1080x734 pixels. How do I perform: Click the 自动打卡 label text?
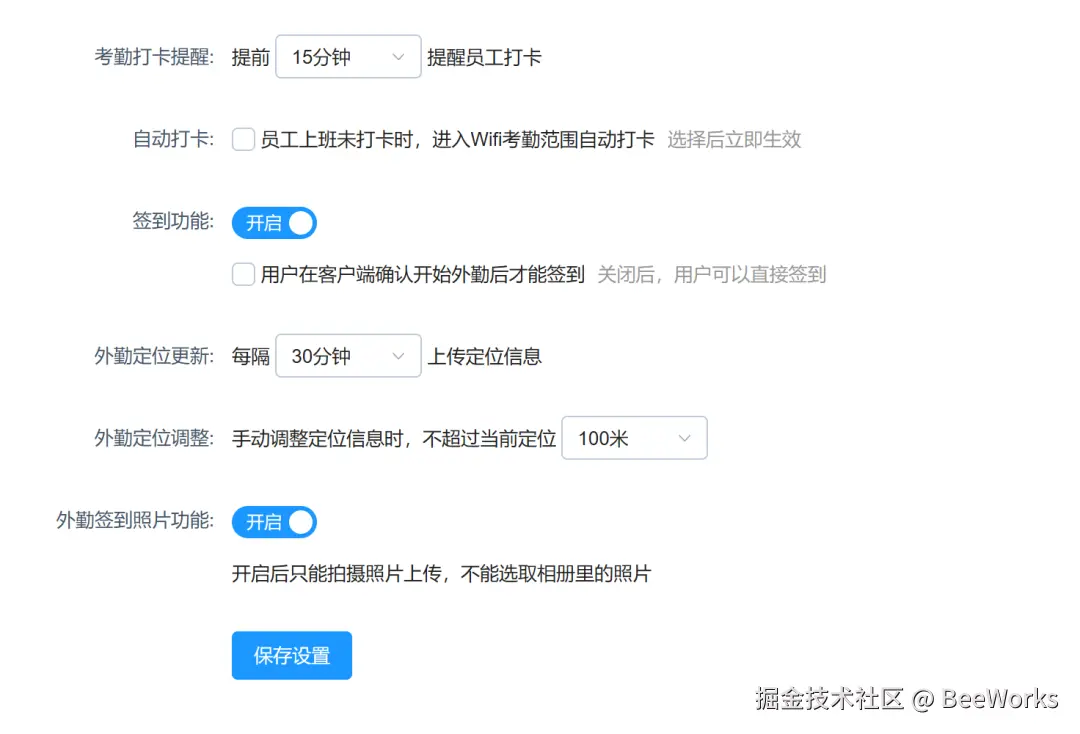pyautogui.click(x=168, y=140)
